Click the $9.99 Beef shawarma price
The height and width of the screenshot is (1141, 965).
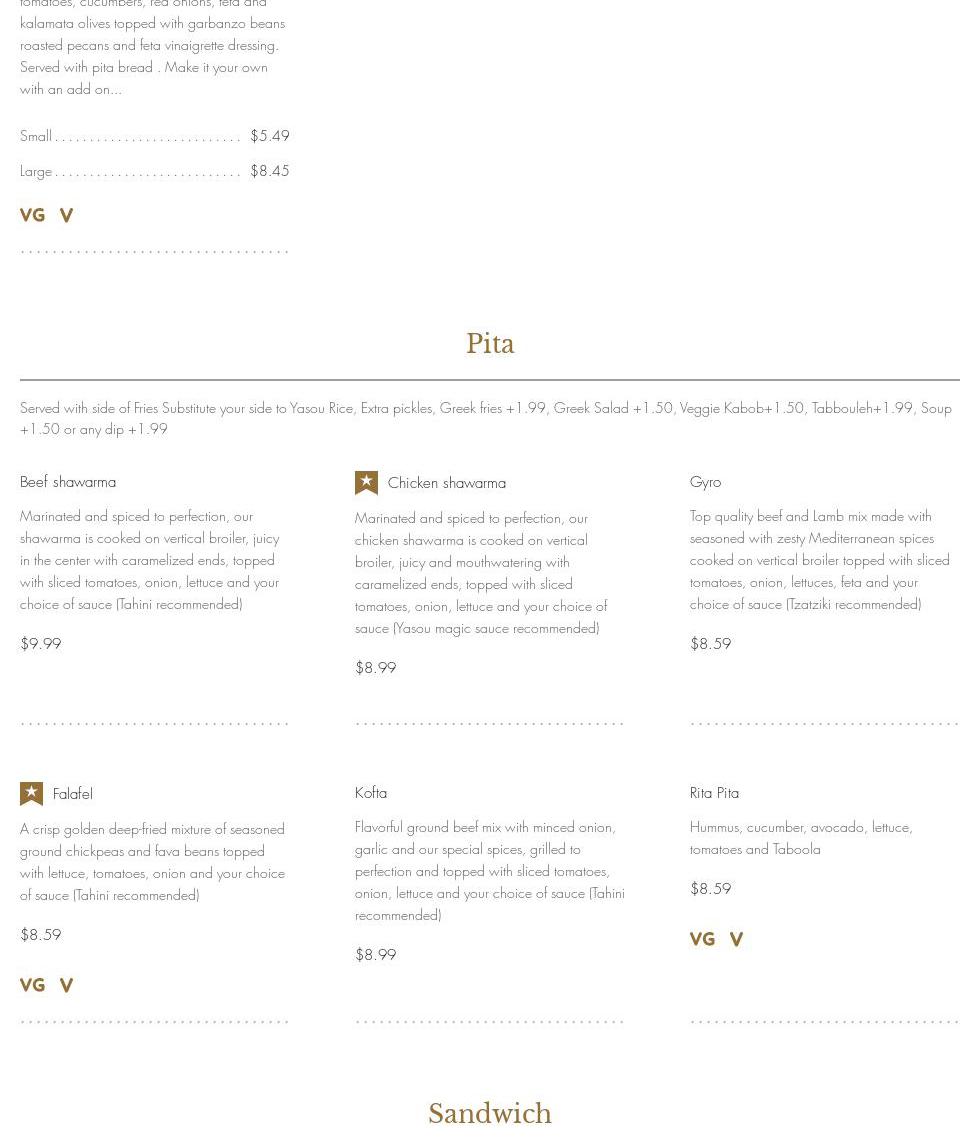coord(41,644)
